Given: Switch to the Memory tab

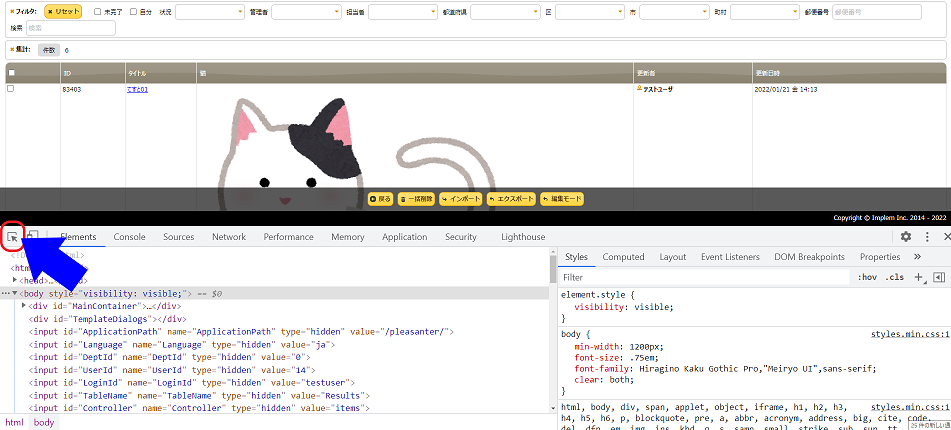Looking at the screenshot, I should pos(348,237).
